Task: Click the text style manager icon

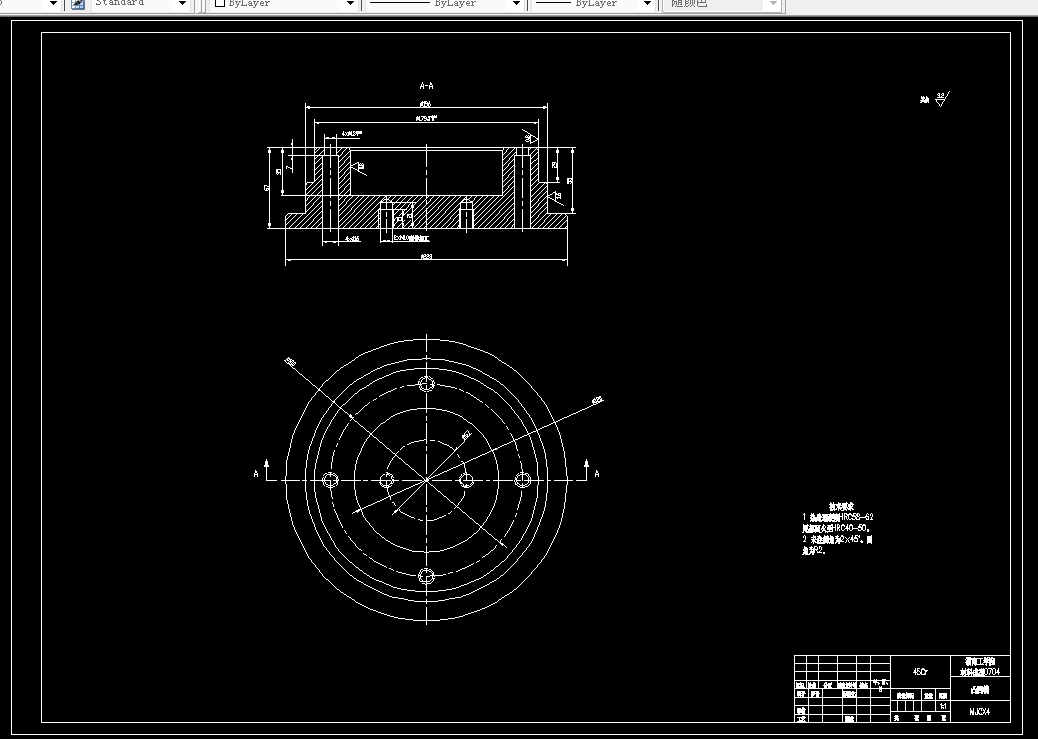Action: [78, 4]
